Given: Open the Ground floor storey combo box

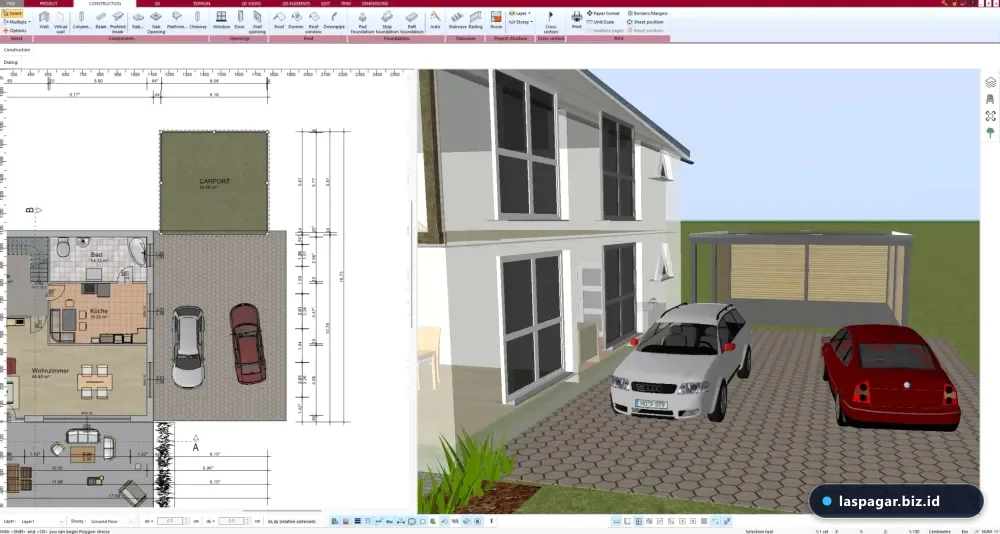Looking at the screenshot, I should click(x=112, y=521).
